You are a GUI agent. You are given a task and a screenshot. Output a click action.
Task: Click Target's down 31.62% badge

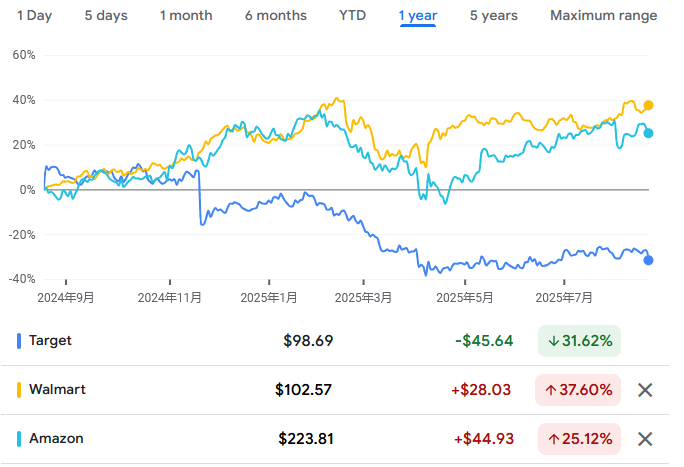579,341
